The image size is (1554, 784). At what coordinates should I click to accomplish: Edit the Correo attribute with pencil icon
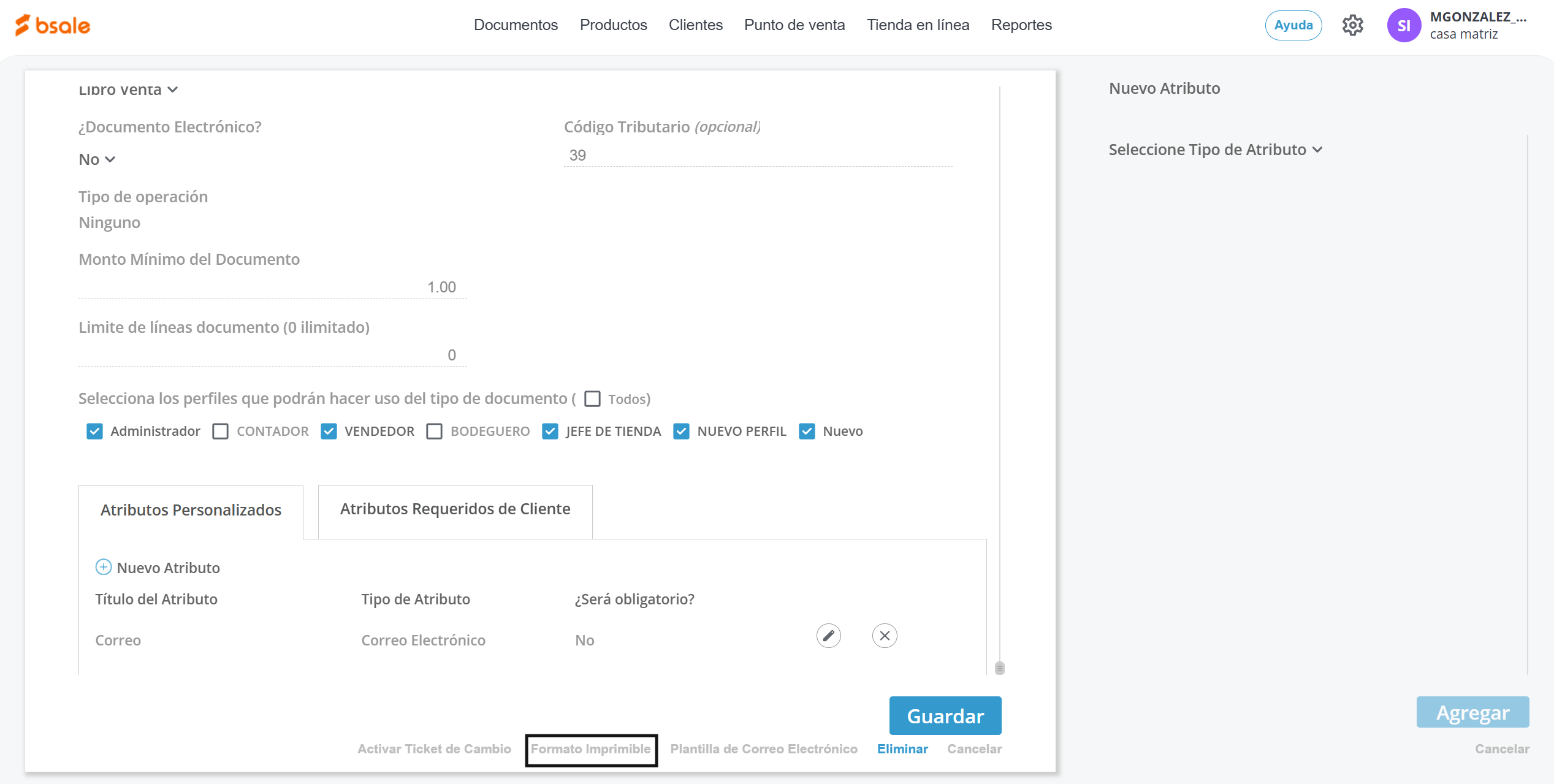point(828,636)
